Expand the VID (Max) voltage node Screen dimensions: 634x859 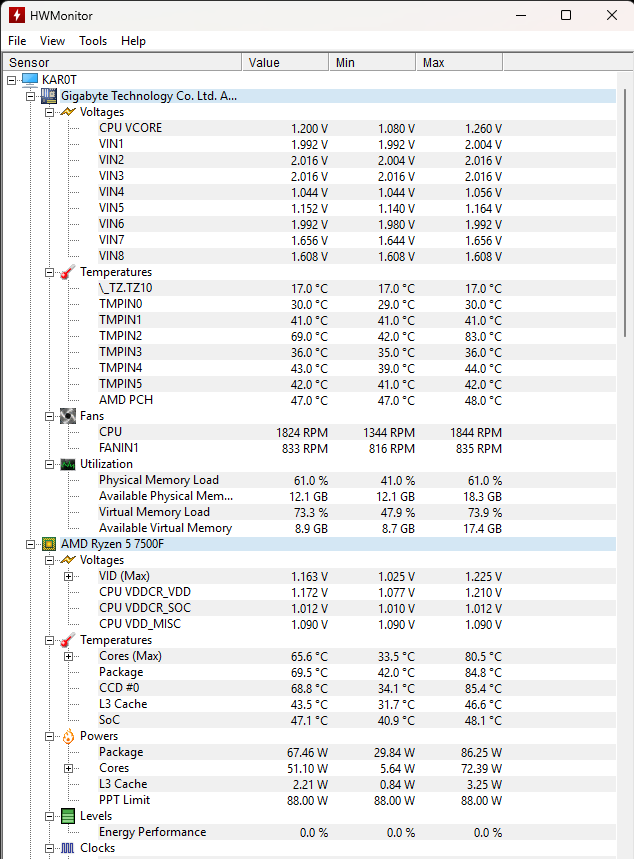[68, 576]
